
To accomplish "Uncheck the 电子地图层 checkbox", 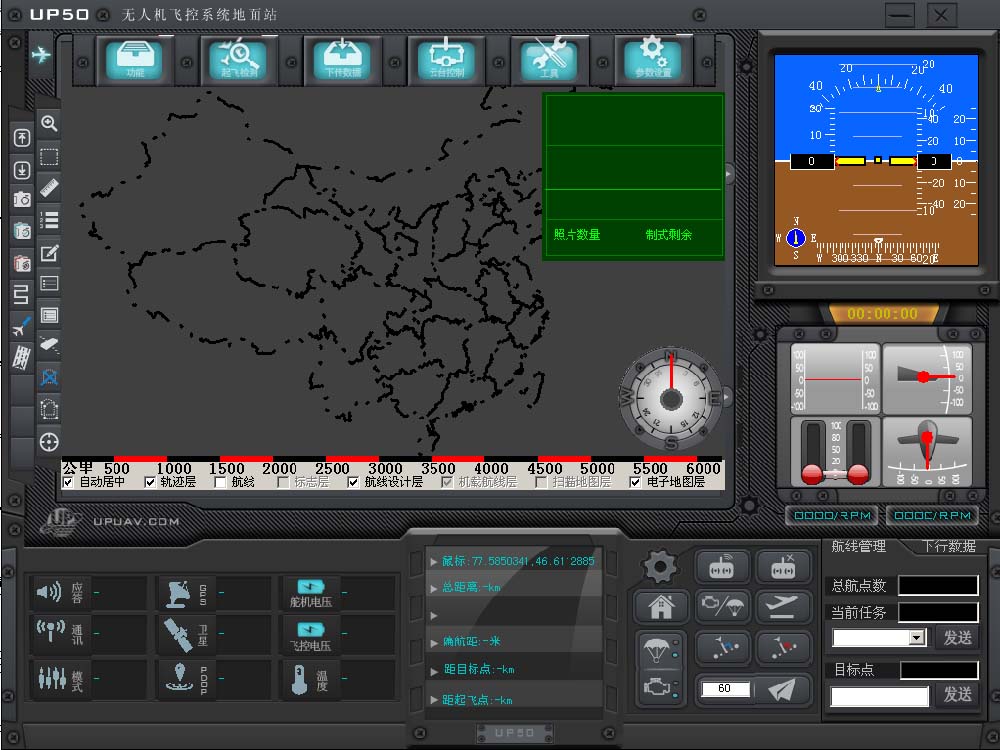I will 635,483.
